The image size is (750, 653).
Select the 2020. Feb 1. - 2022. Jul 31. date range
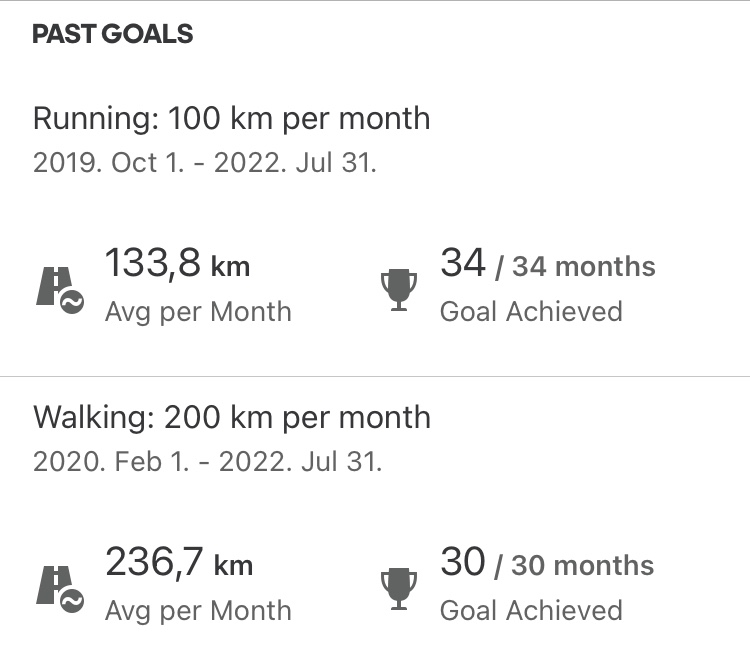pos(207,461)
